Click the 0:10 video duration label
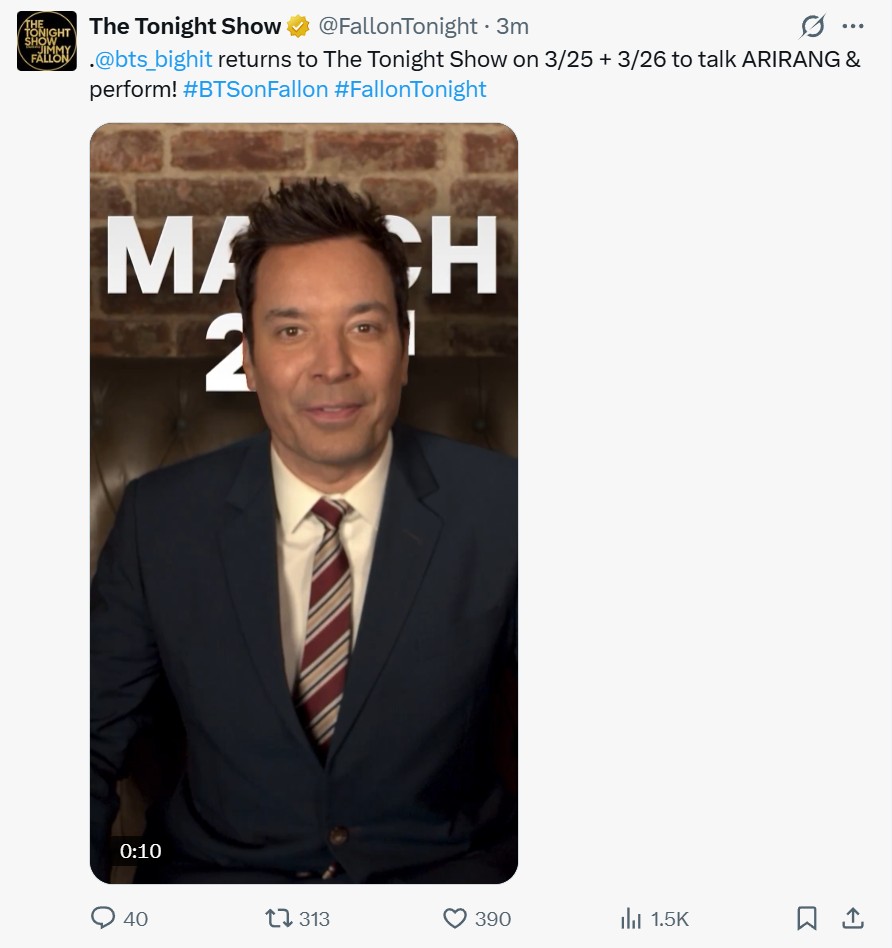 tap(140, 851)
